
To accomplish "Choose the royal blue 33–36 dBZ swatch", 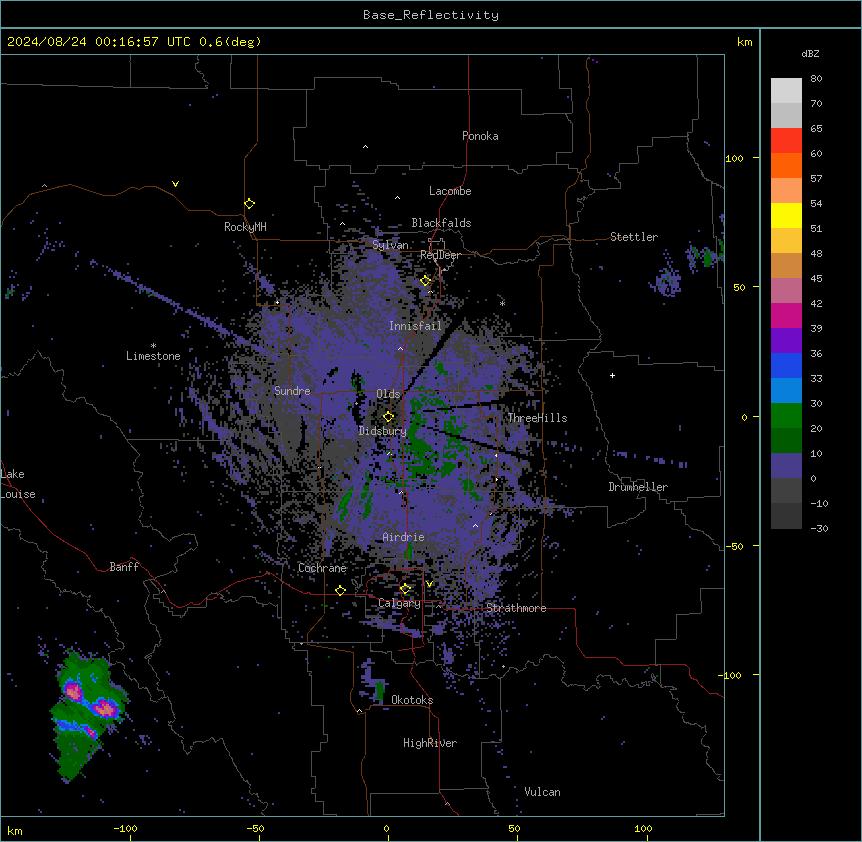I will [x=786, y=365].
